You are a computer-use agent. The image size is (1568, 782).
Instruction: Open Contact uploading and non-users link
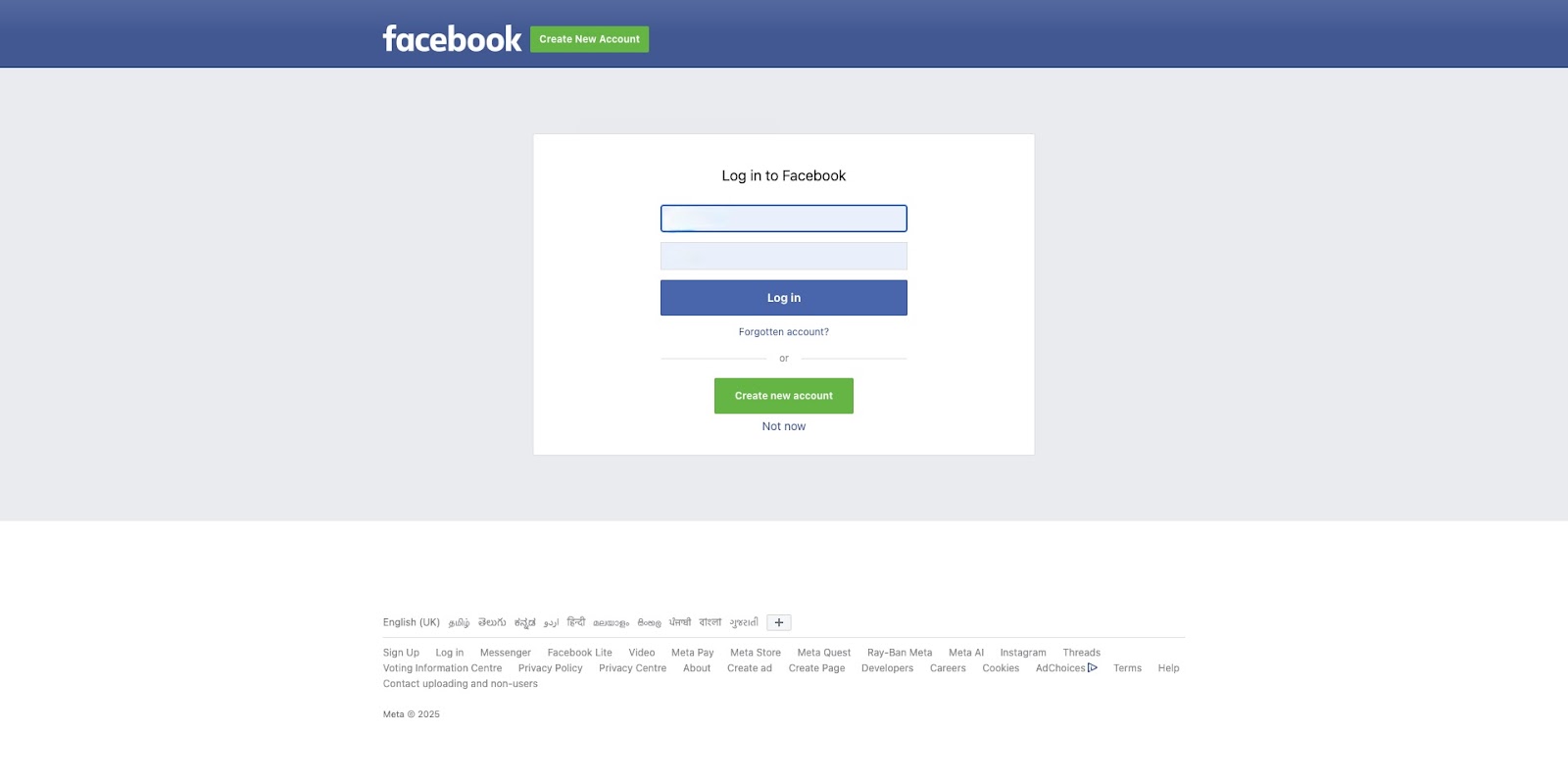(x=461, y=684)
